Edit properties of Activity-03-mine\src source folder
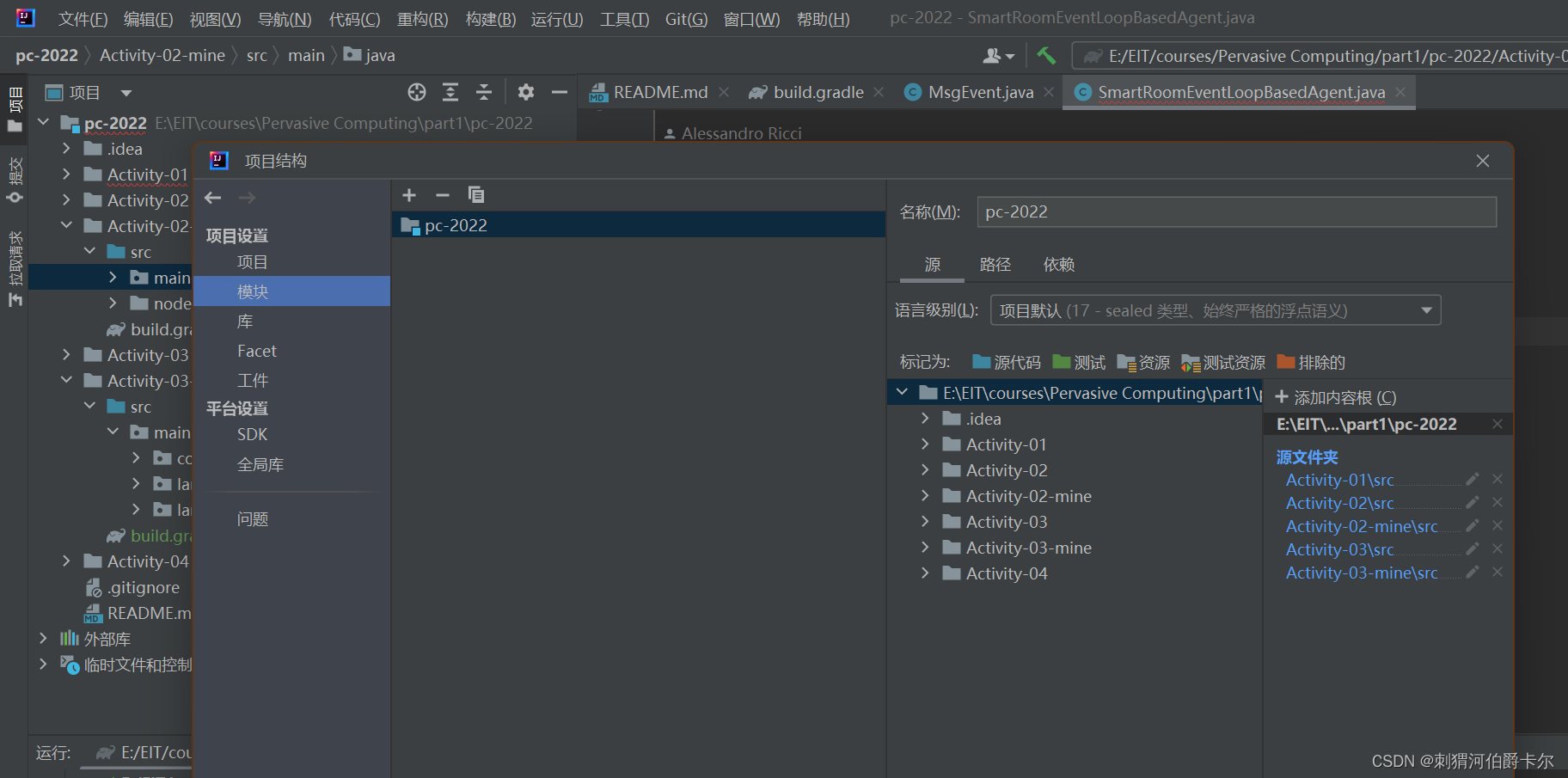The width and height of the screenshot is (1568, 778). point(1473,572)
